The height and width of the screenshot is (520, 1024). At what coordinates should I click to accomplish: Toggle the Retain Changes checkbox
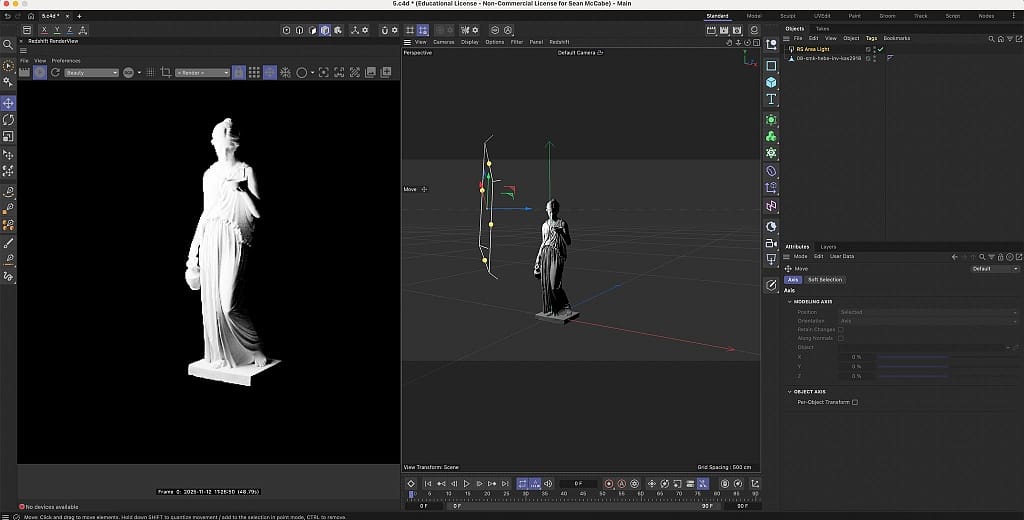pos(840,329)
